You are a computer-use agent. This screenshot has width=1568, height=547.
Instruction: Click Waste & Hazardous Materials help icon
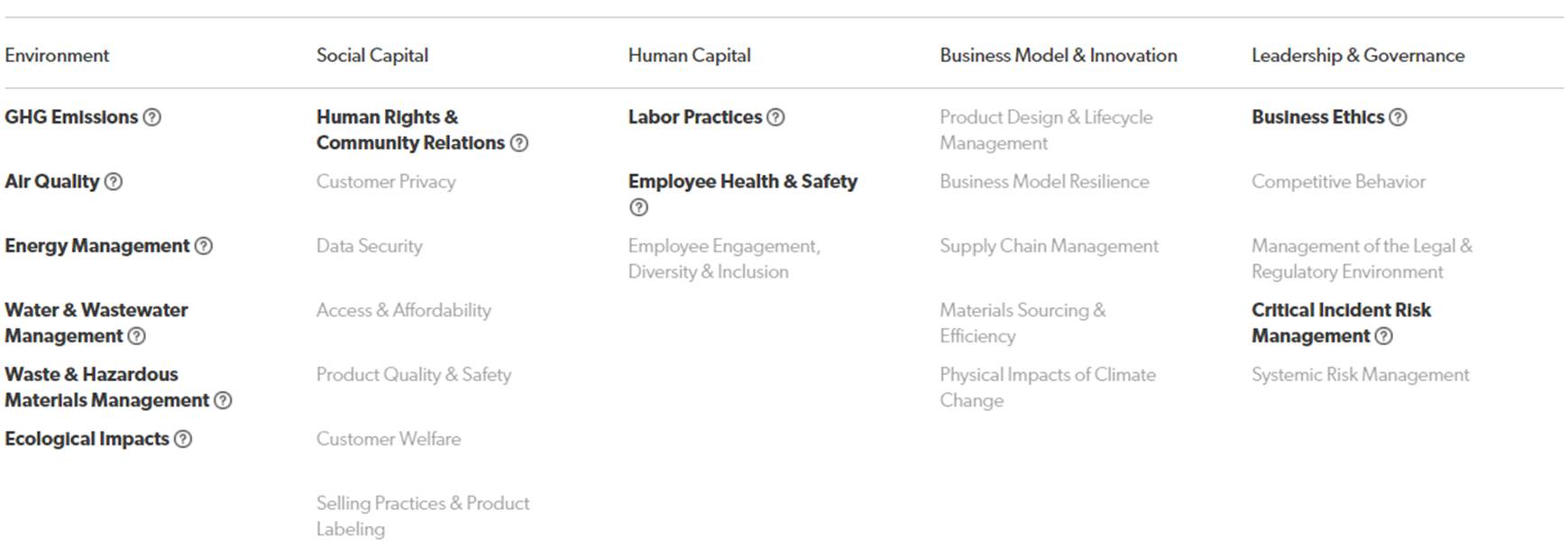click(223, 400)
